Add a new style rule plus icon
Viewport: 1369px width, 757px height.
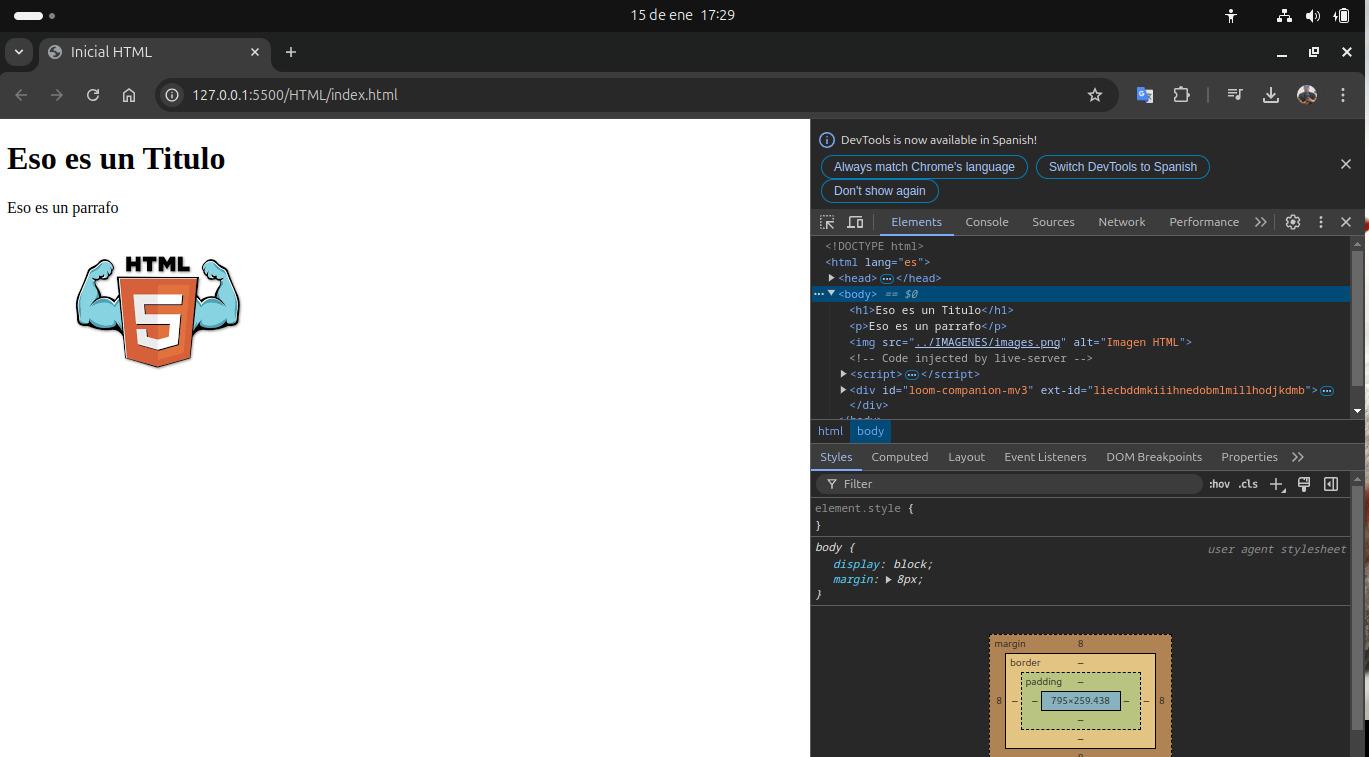click(1277, 484)
